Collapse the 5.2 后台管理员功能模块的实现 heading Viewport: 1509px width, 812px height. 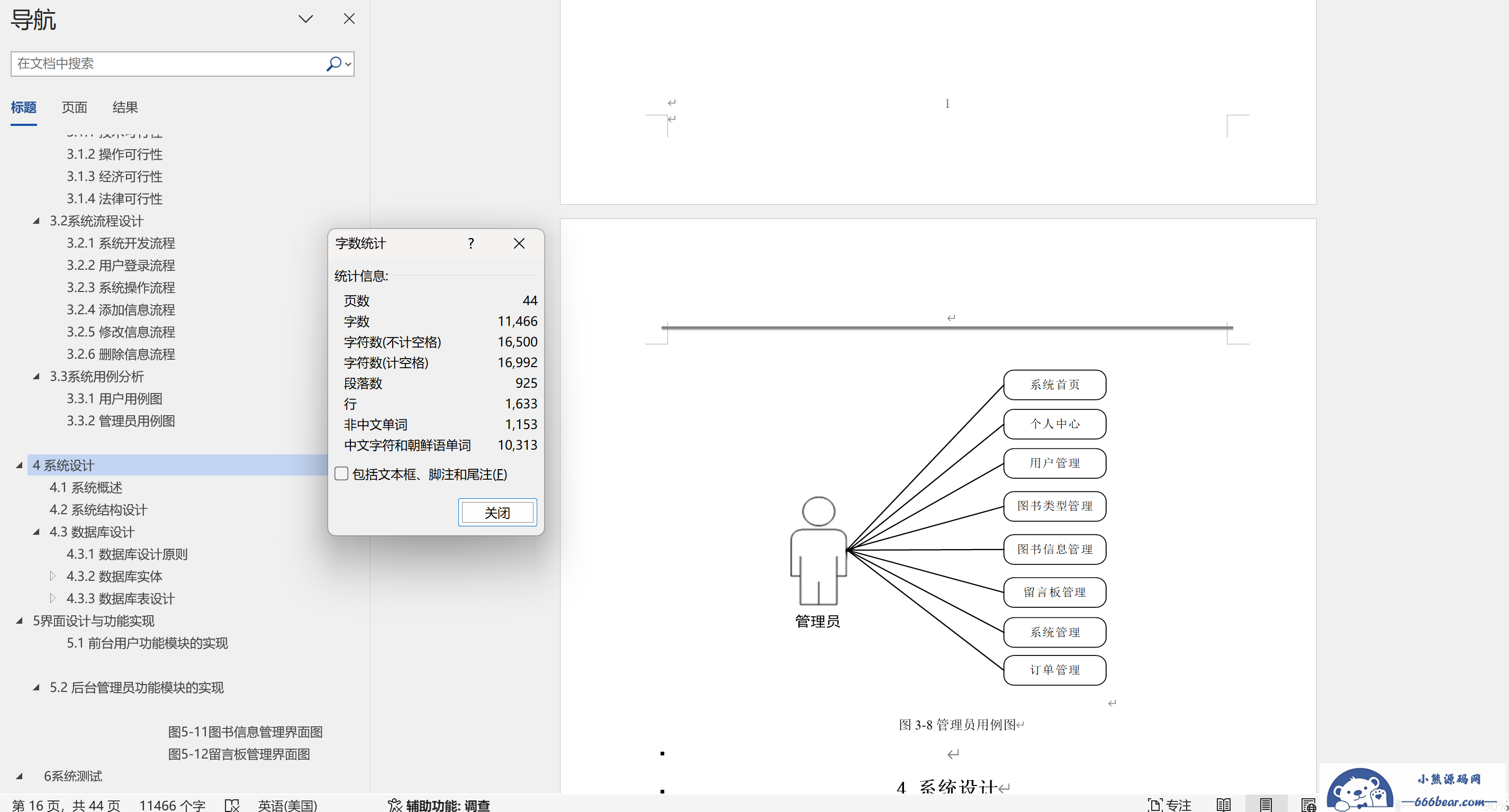pyautogui.click(x=37, y=688)
